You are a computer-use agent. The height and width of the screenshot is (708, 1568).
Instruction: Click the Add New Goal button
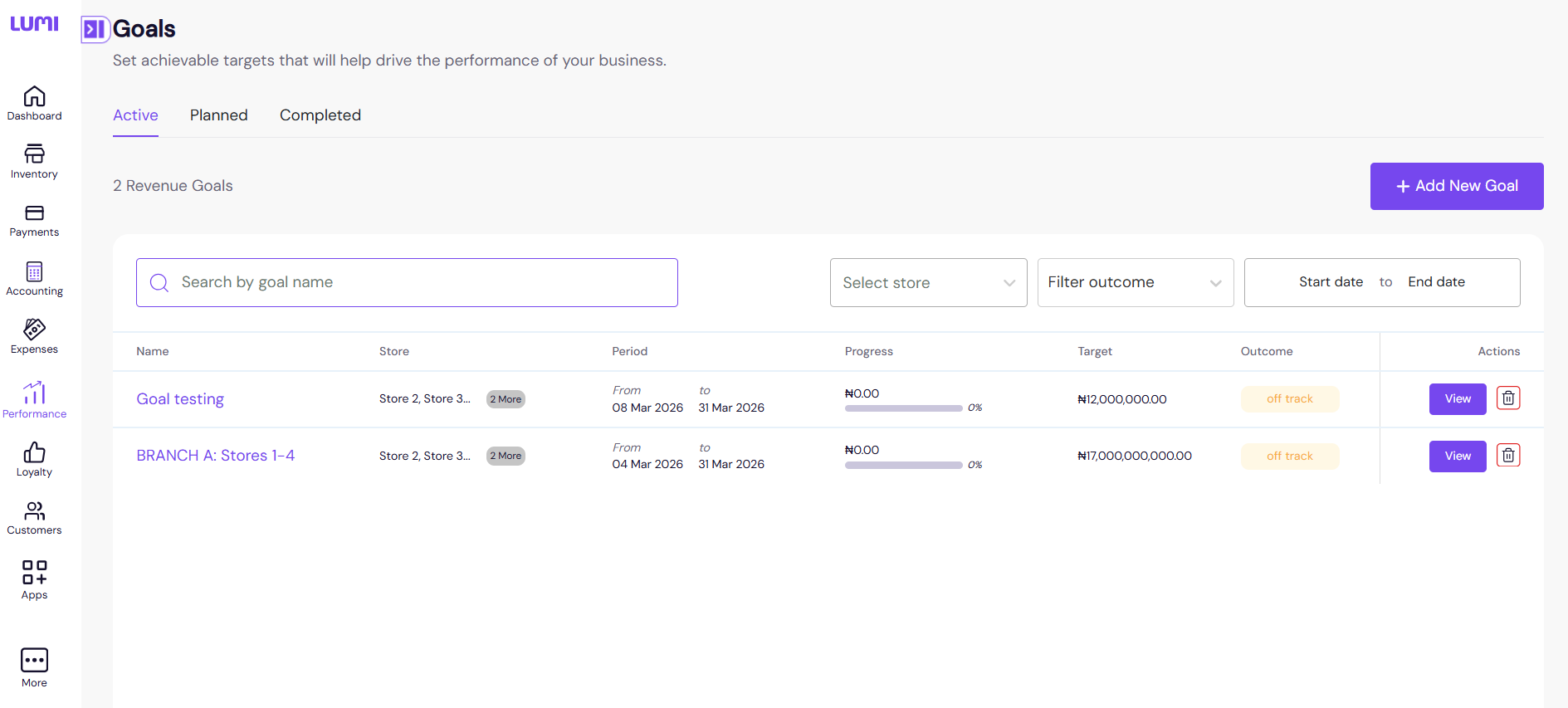1456,186
